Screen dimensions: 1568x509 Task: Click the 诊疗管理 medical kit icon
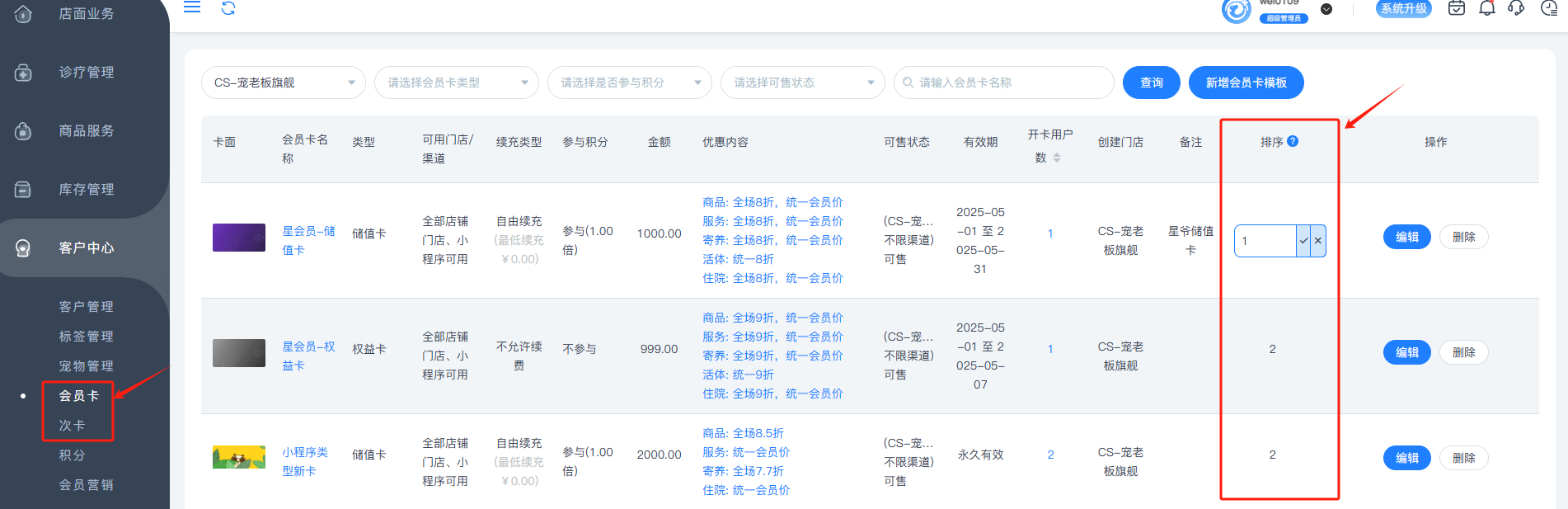(x=23, y=73)
